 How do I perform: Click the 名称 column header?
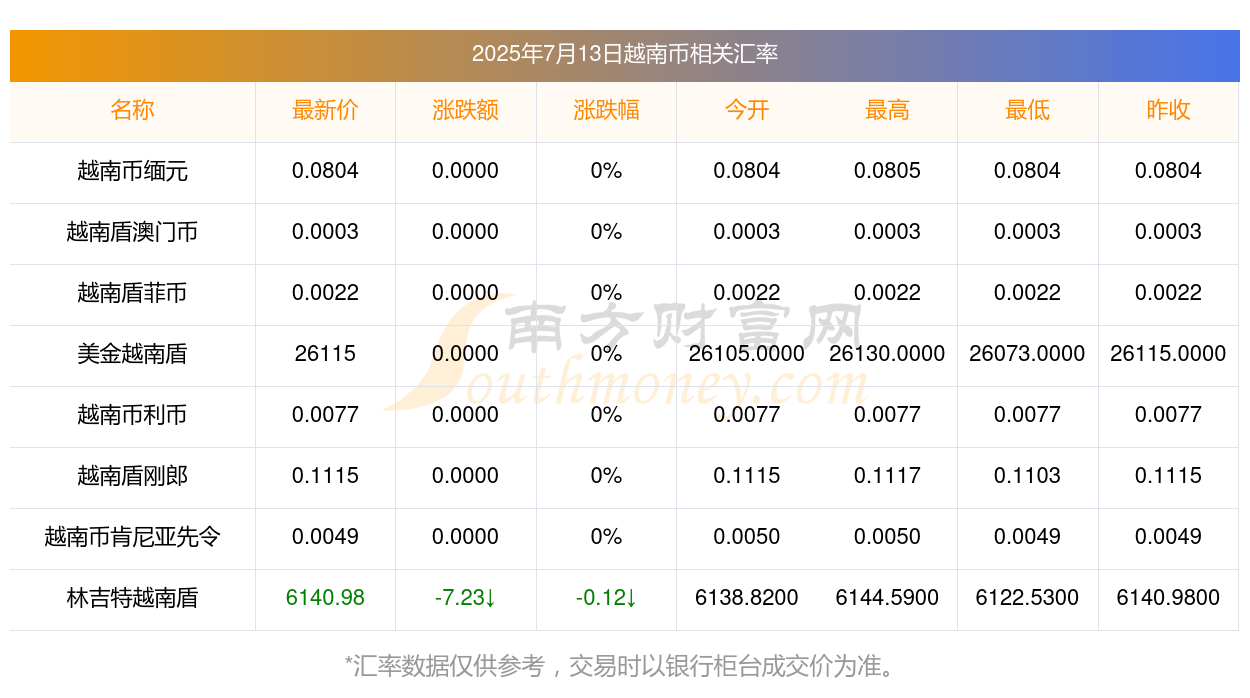point(132,110)
